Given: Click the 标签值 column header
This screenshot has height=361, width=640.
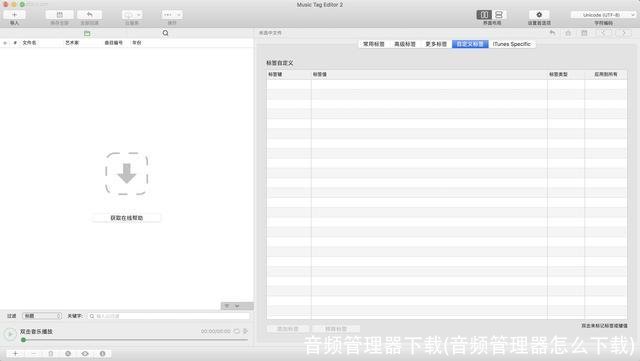Looking at the screenshot, I should [x=429, y=74].
